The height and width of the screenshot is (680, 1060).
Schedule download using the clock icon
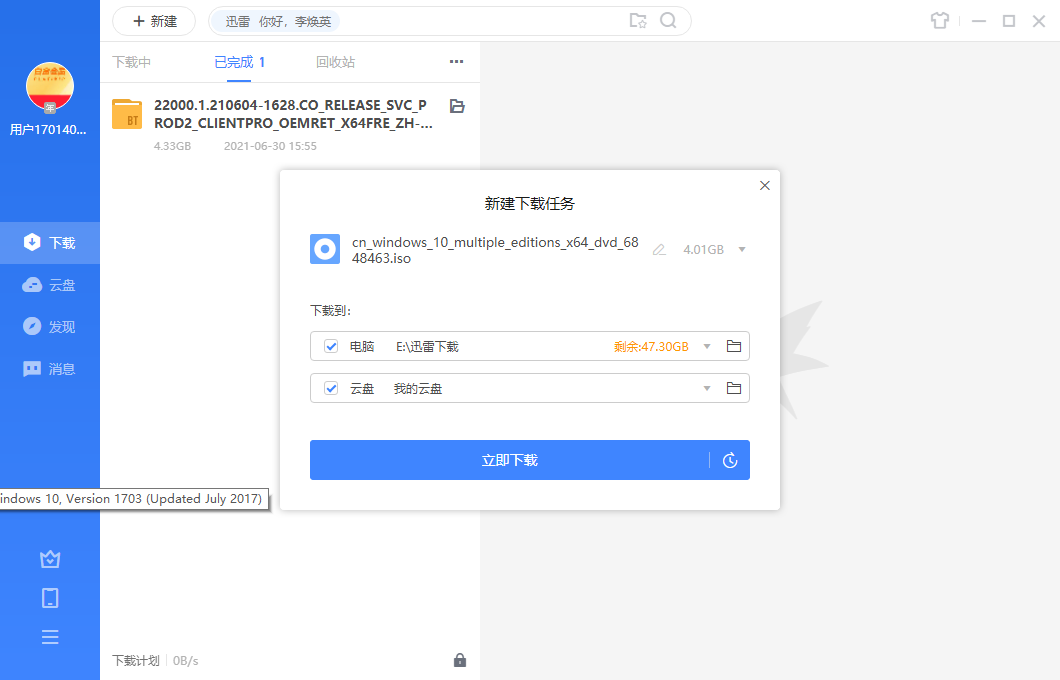pyautogui.click(x=729, y=460)
